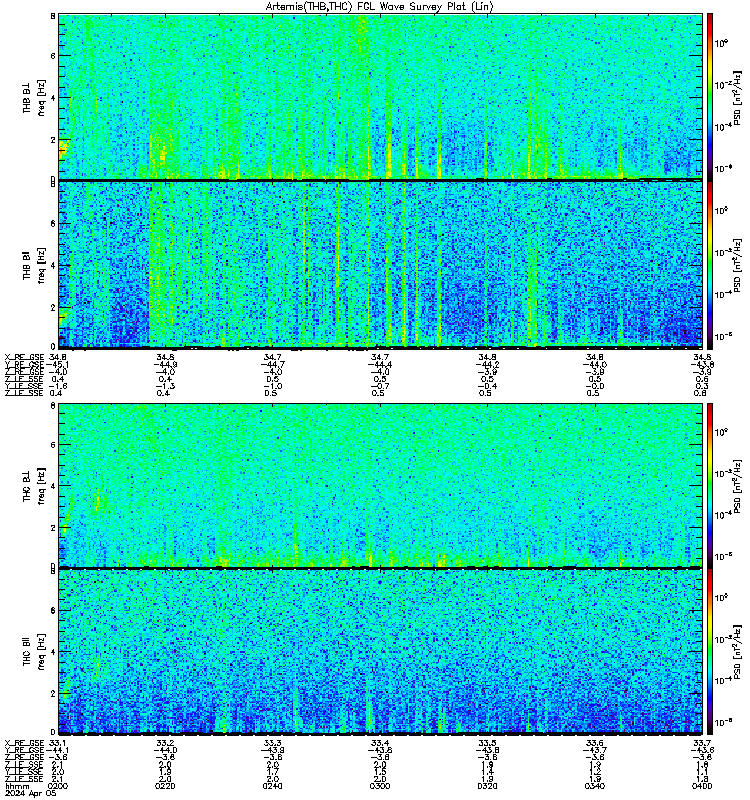Click the THC Y position value '-43.6'
This screenshot has height=800, width=750.
[702, 750]
